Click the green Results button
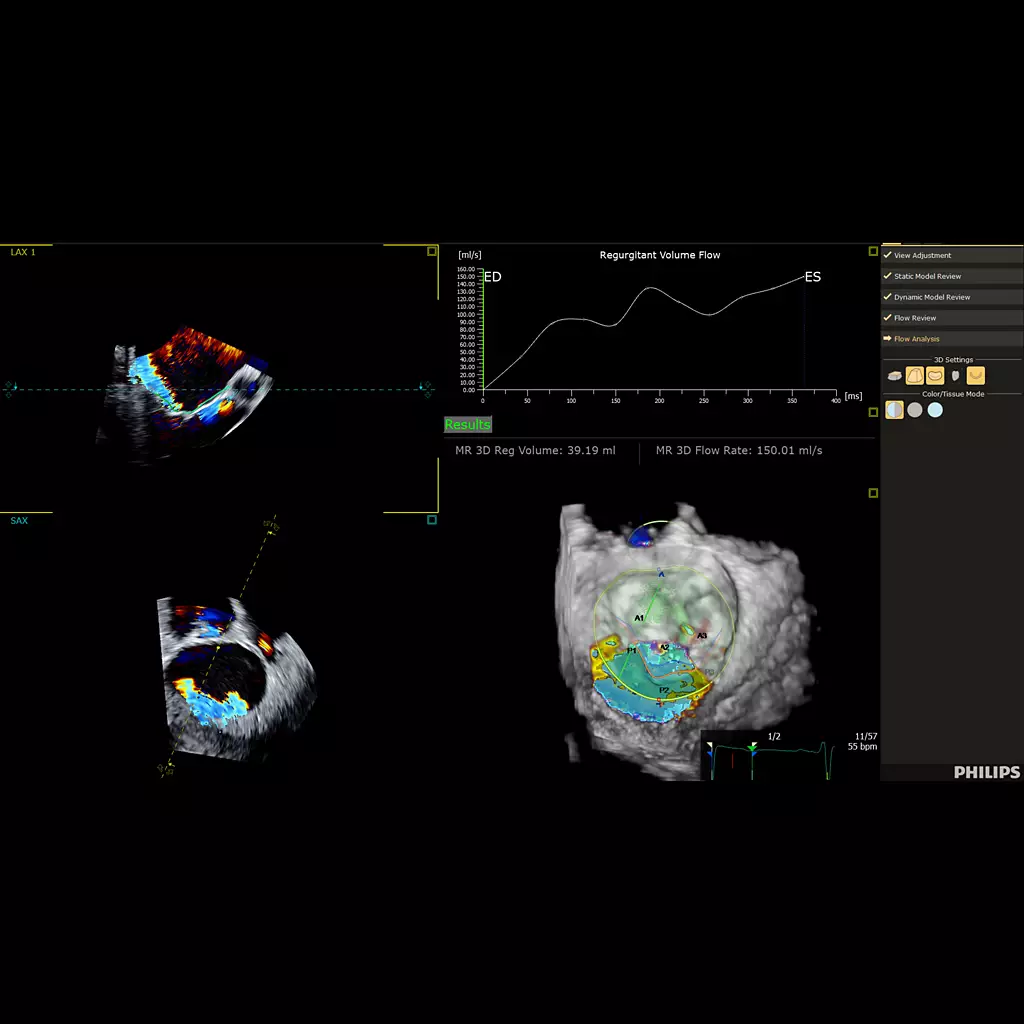This screenshot has height=1024, width=1024. [468, 425]
